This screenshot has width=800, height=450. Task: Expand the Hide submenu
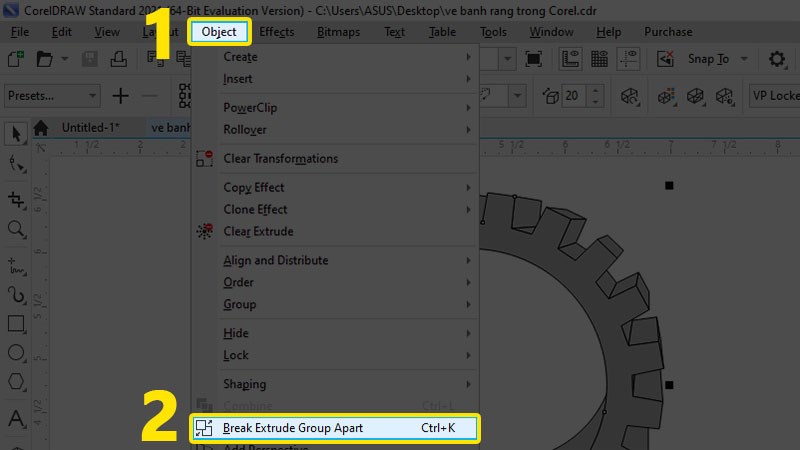tap(334, 333)
